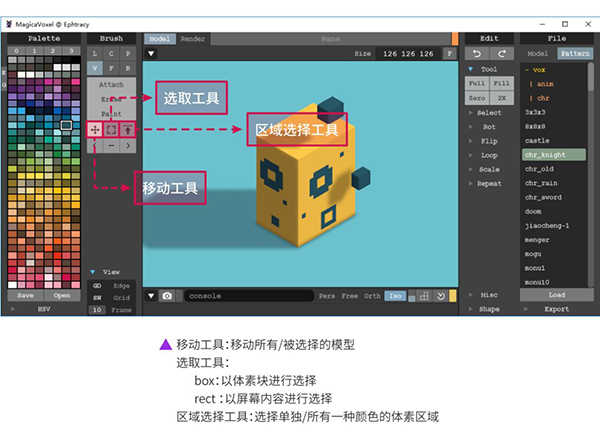Expand the Export section
600x435 pixels.
pyautogui.click(x=526, y=309)
